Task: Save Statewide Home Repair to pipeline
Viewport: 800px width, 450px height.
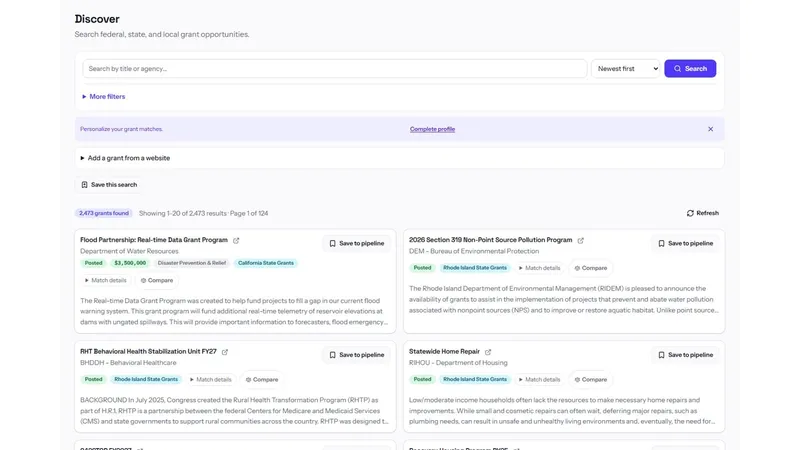Action: click(685, 355)
